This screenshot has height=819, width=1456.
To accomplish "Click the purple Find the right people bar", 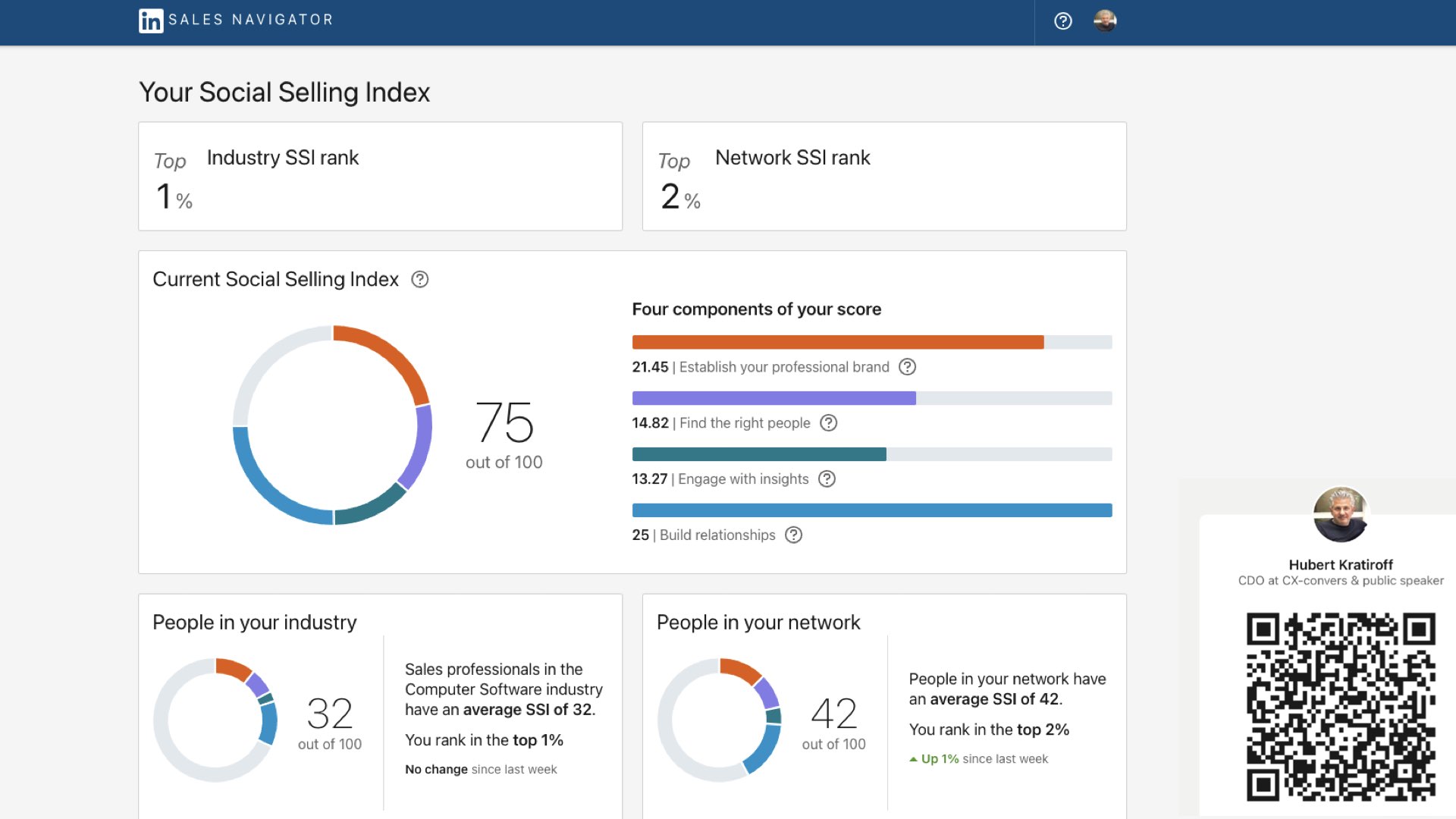I will [x=773, y=398].
